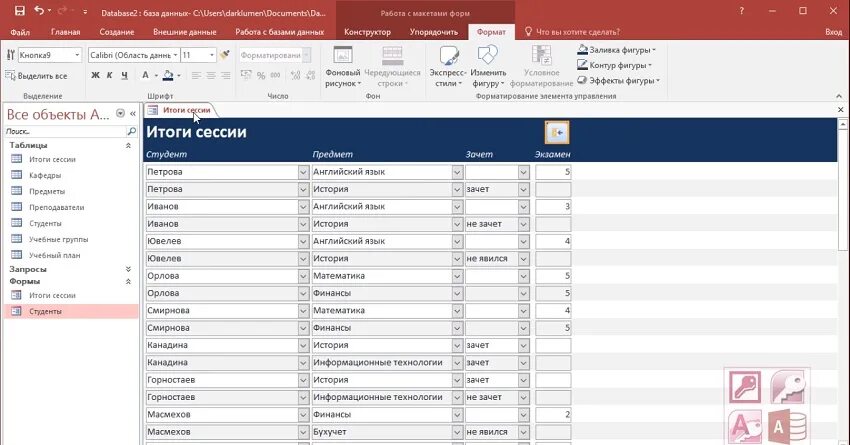The height and width of the screenshot is (445, 850).
Task: Open Фоновый рисунок background image menu
Action: 343,67
